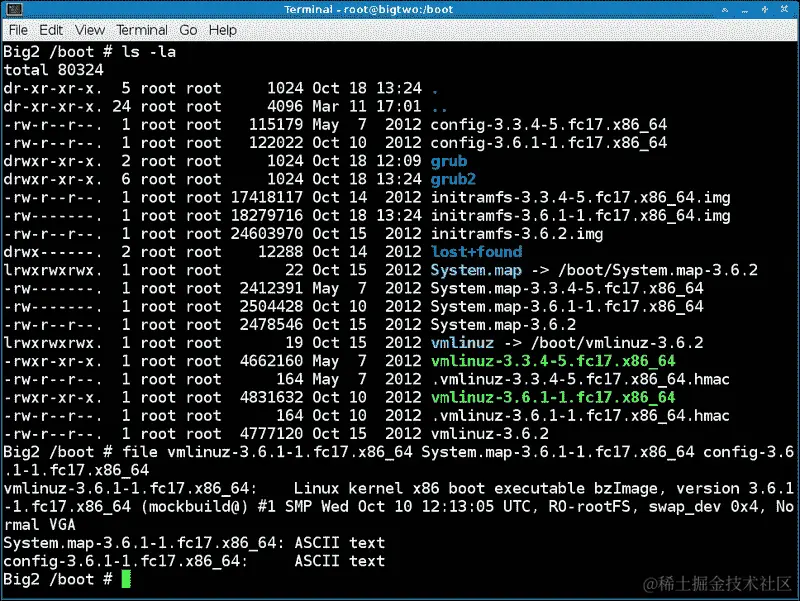Click 'config-3.3.4-5.fc17.x86_64' filename
The height and width of the screenshot is (601, 800).
(548, 124)
